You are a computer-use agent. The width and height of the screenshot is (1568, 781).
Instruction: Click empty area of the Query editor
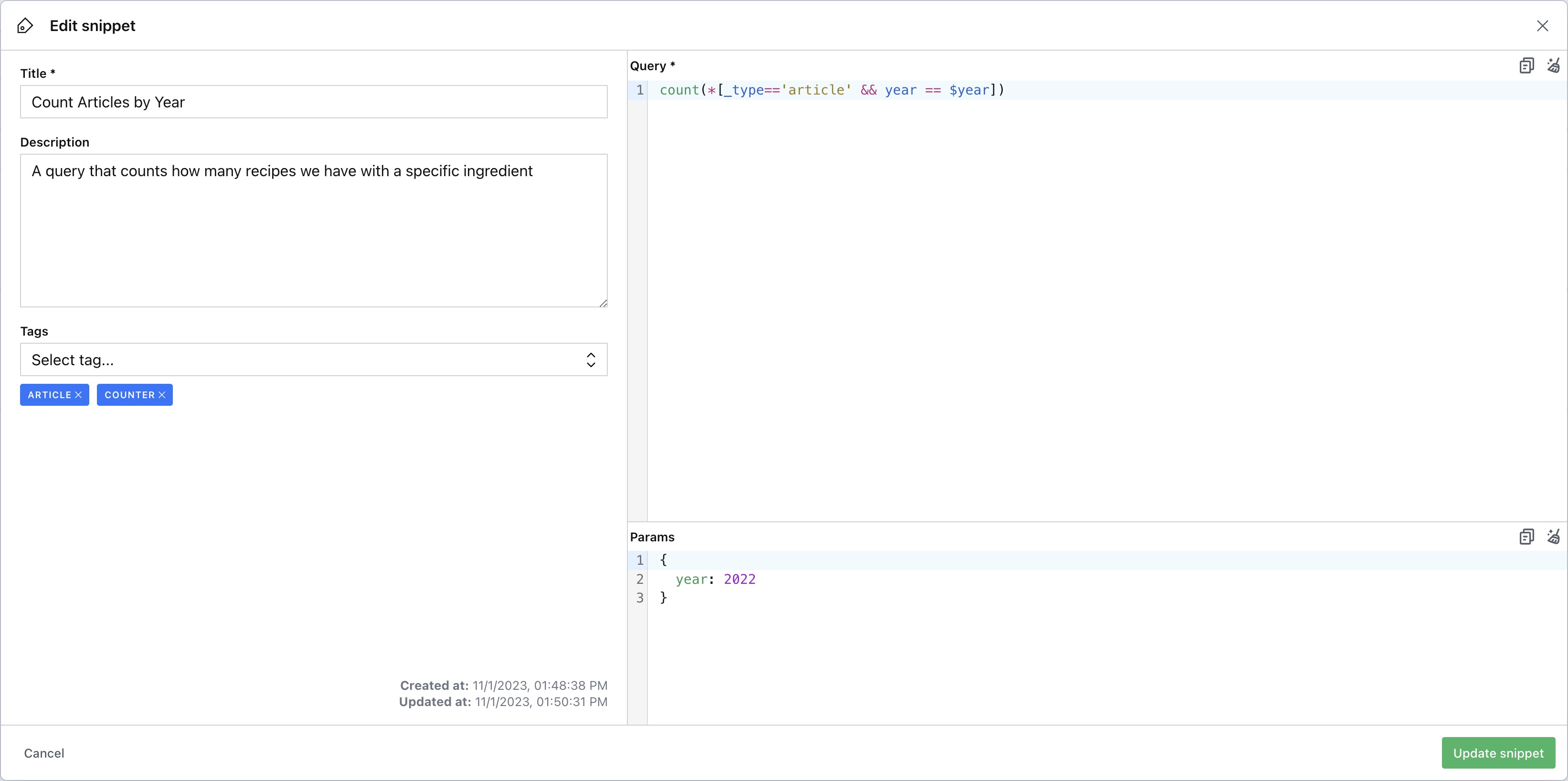click(x=1096, y=305)
